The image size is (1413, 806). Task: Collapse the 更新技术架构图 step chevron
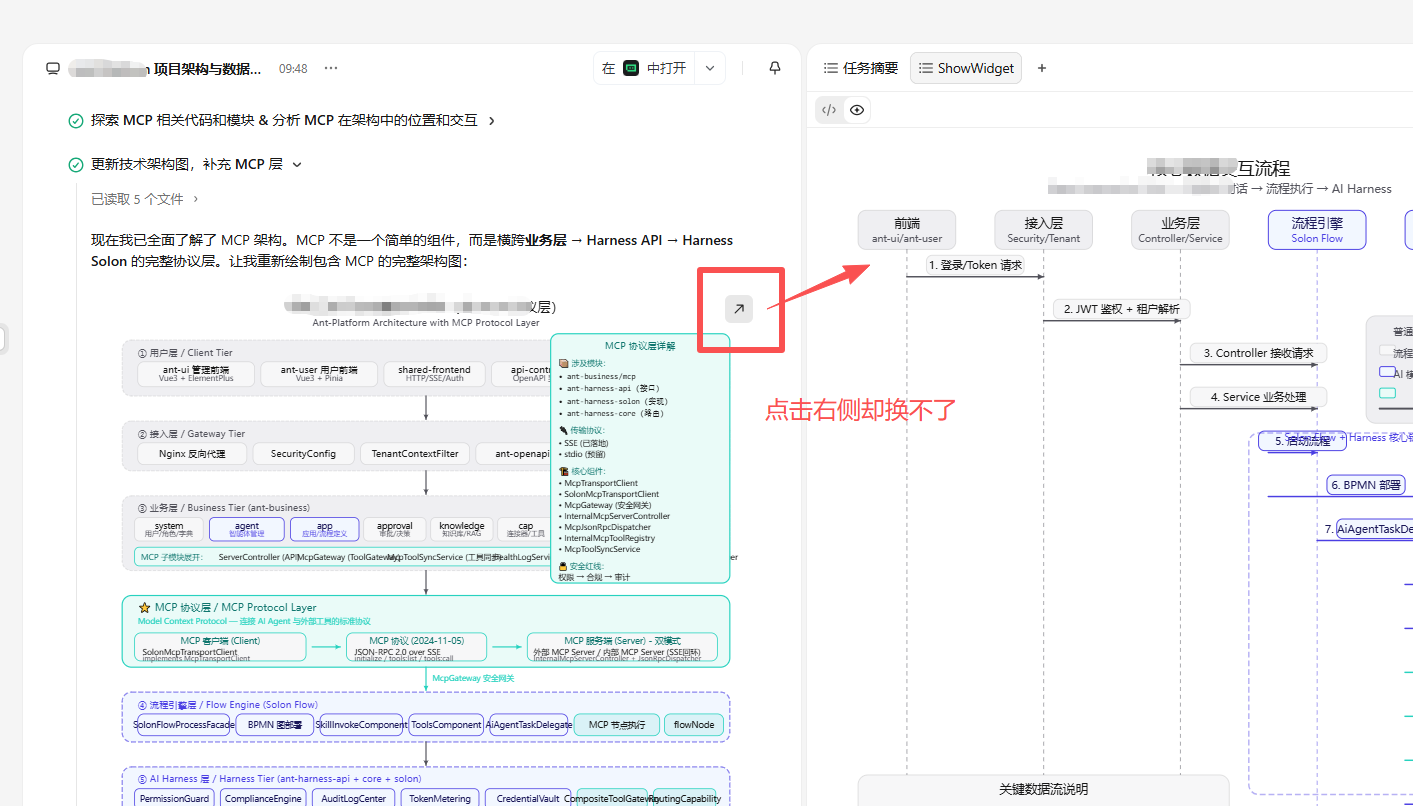297,165
